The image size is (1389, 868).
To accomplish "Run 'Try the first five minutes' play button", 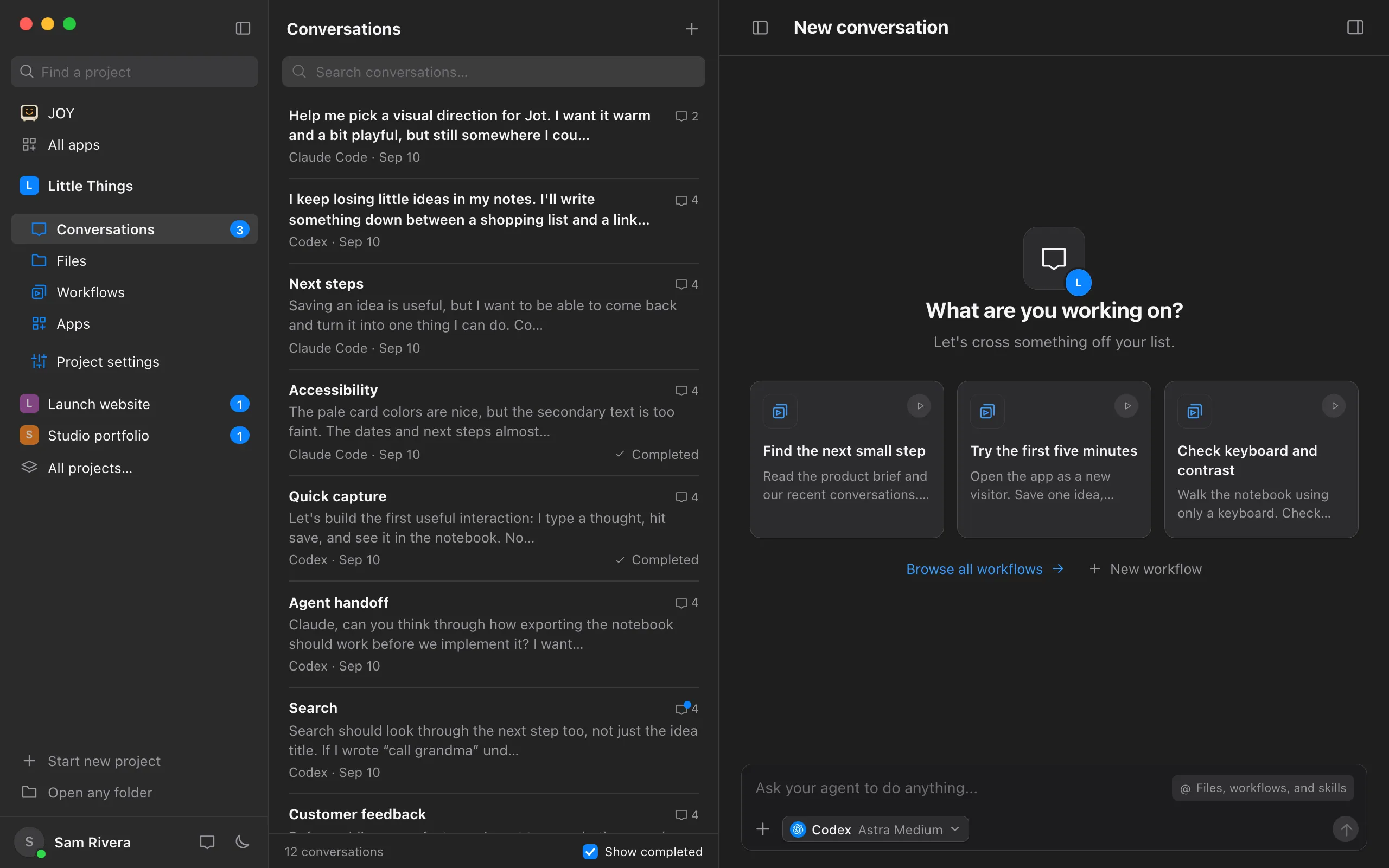I will point(1127,406).
